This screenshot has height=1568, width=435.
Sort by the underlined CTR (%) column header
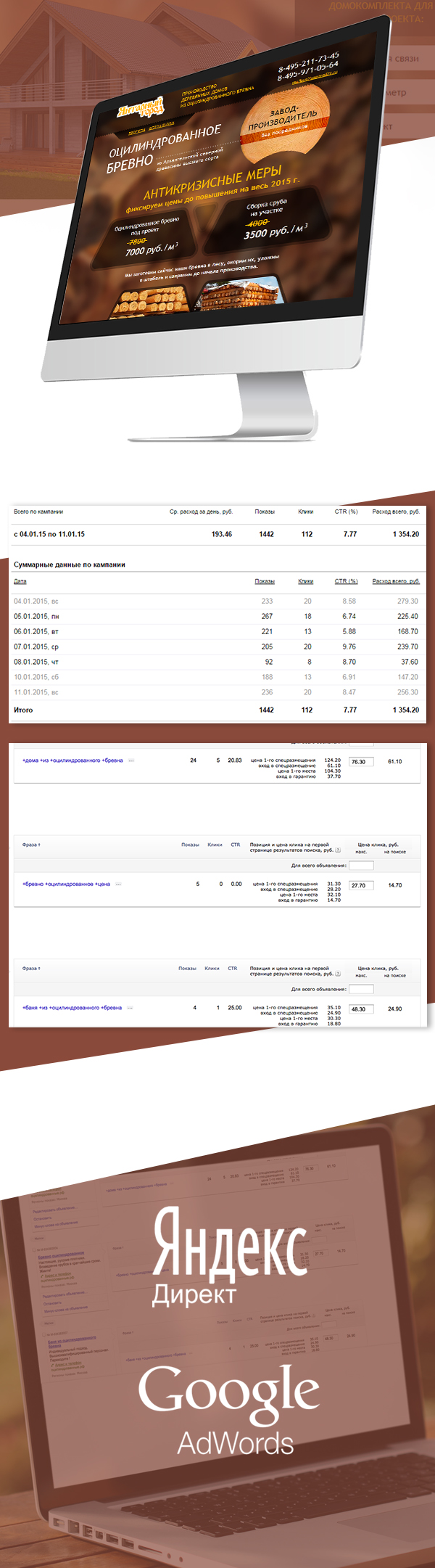click(x=346, y=581)
